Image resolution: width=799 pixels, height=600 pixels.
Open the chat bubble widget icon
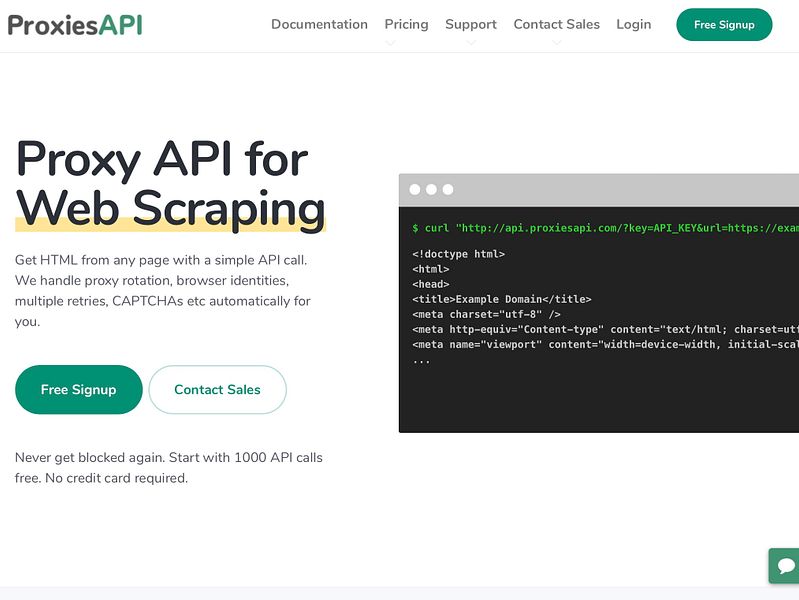(x=785, y=566)
